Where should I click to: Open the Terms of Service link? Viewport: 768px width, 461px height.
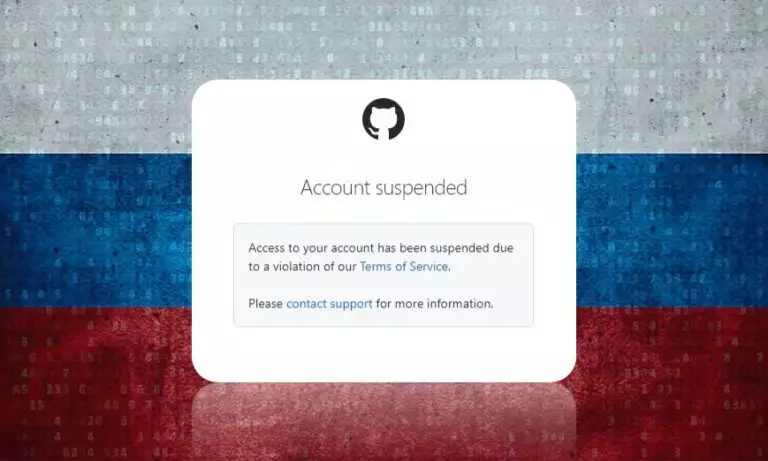tap(404, 267)
